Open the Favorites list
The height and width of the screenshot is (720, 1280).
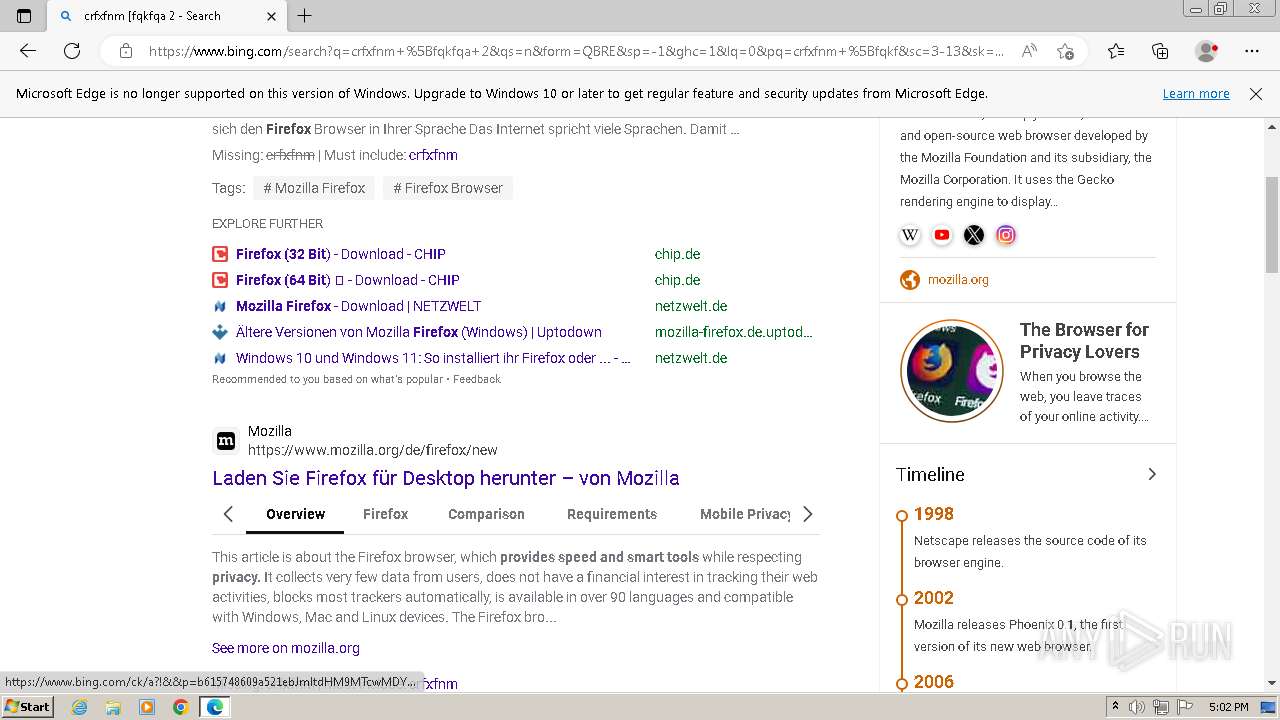click(1116, 51)
